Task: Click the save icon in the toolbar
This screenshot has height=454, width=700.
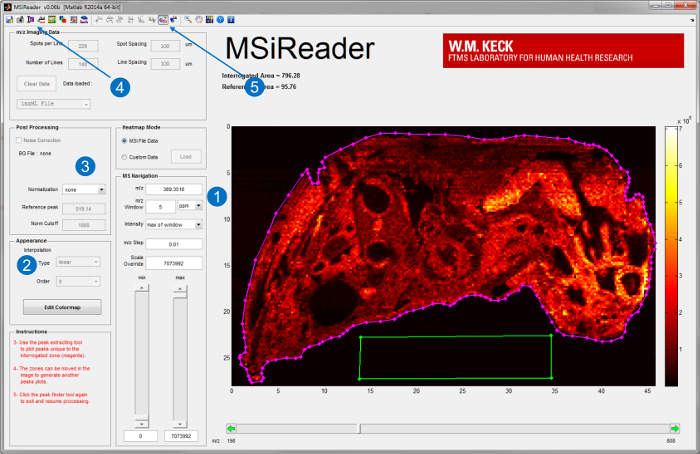Action: point(9,20)
